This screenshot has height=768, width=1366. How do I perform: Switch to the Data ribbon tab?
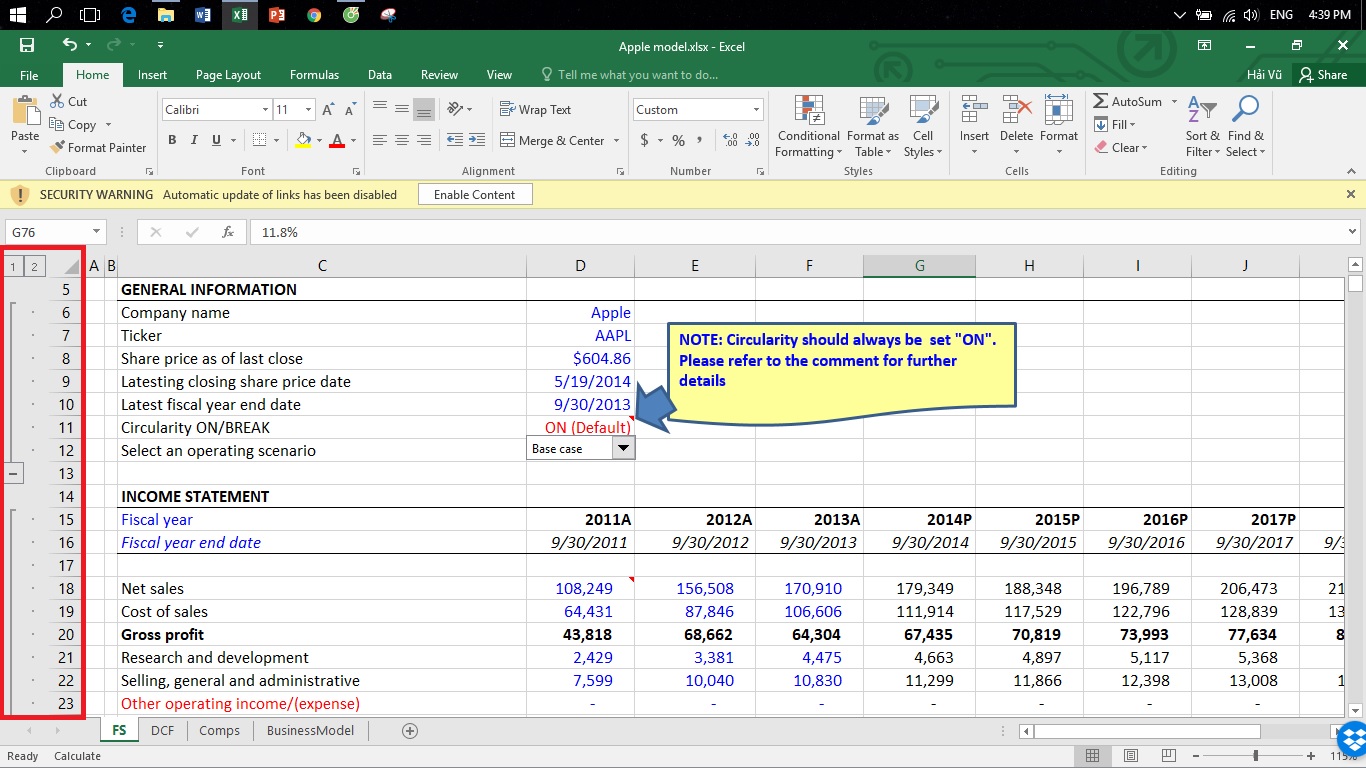click(x=379, y=75)
